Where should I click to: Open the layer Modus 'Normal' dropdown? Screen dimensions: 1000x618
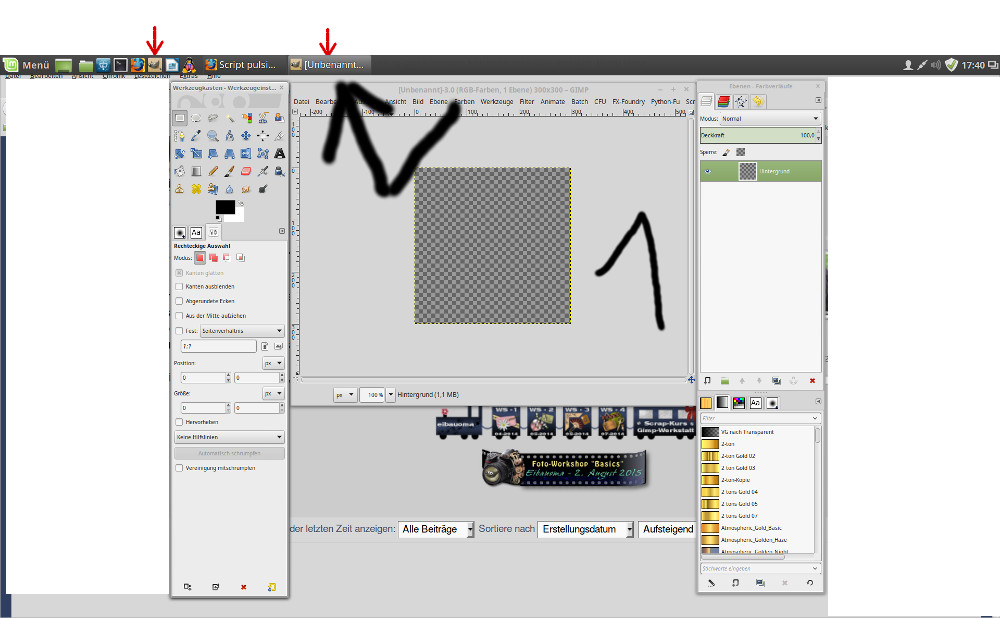click(770, 119)
